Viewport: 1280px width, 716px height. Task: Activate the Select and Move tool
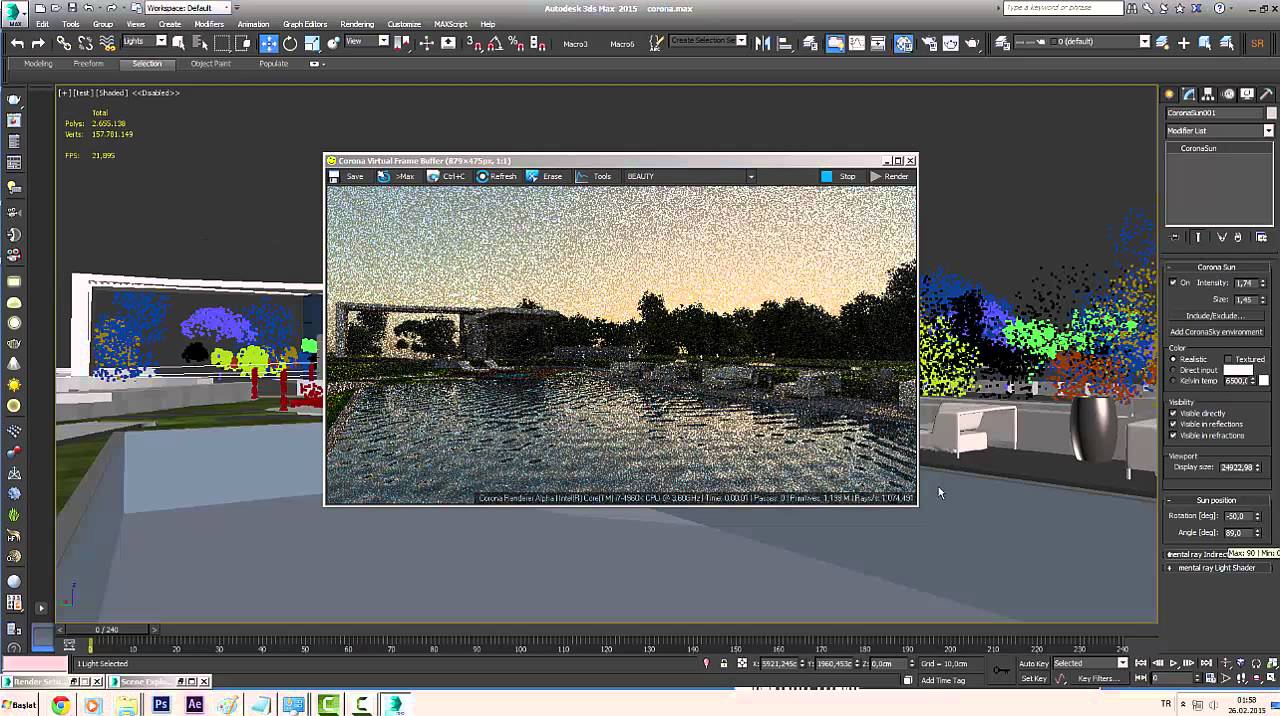(269, 43)
